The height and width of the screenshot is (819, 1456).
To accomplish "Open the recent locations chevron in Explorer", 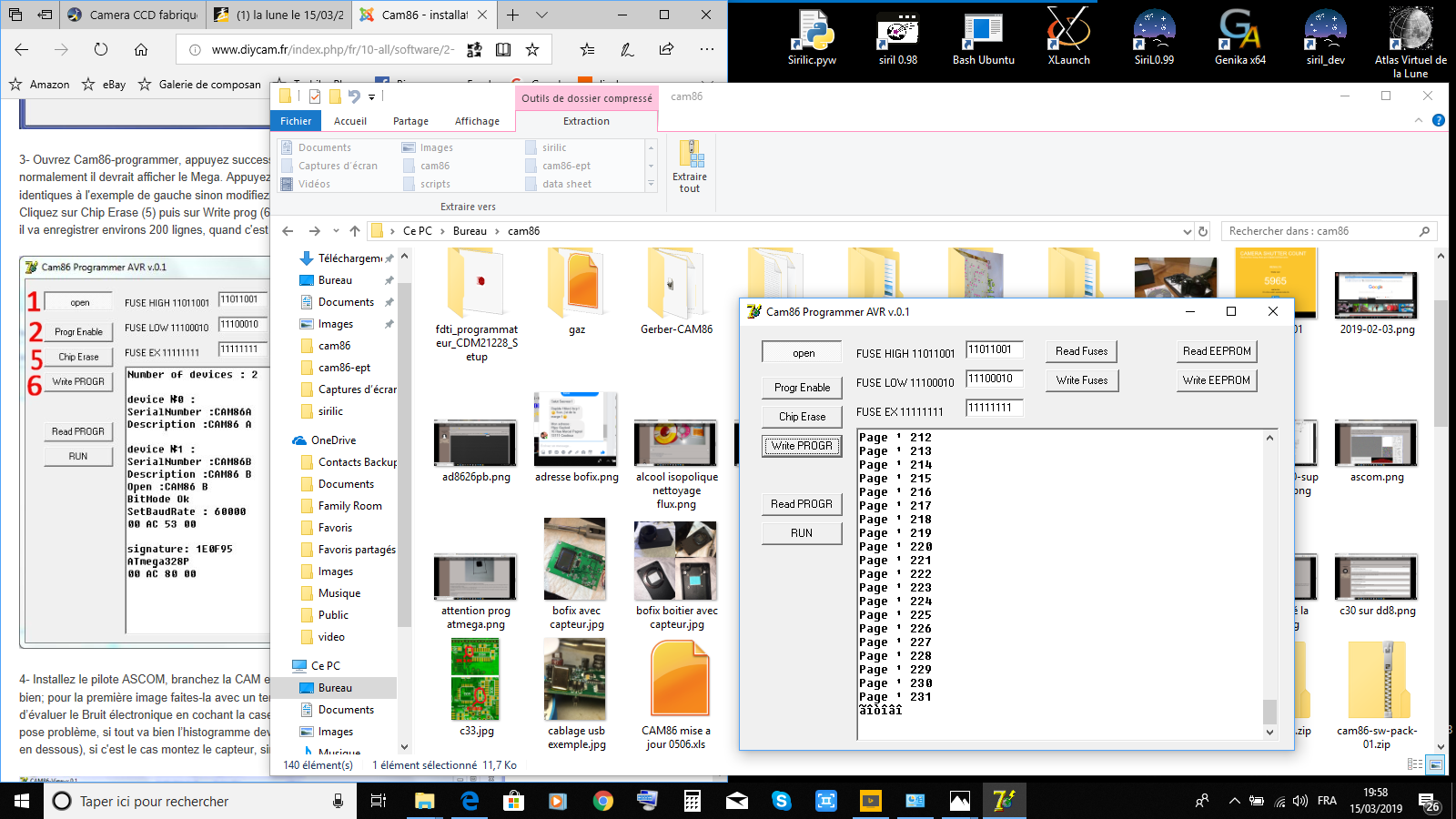I will coord(336,231).
